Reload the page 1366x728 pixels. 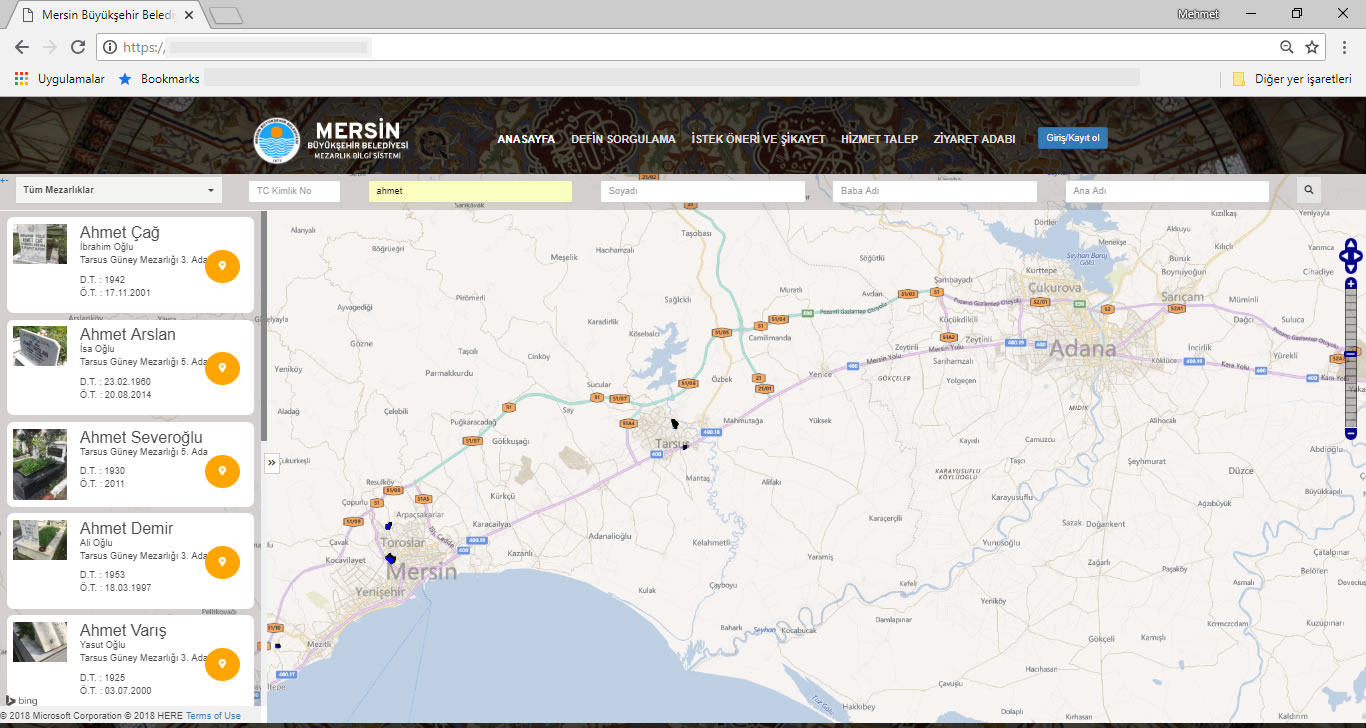pos(78,47)
